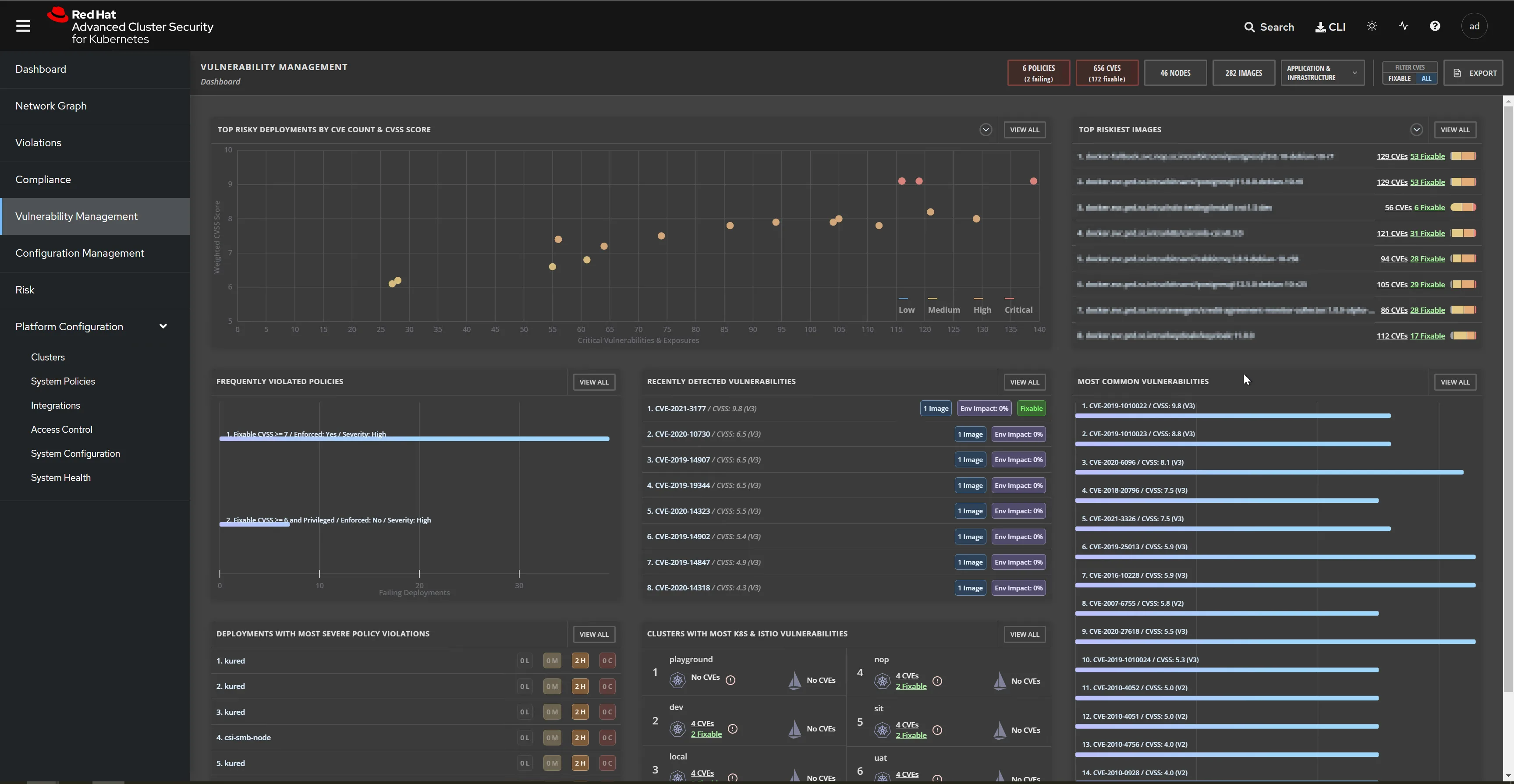
Task: Open the navigation sidebar with the hamburger icon
Action: click(x=24, y=25)
